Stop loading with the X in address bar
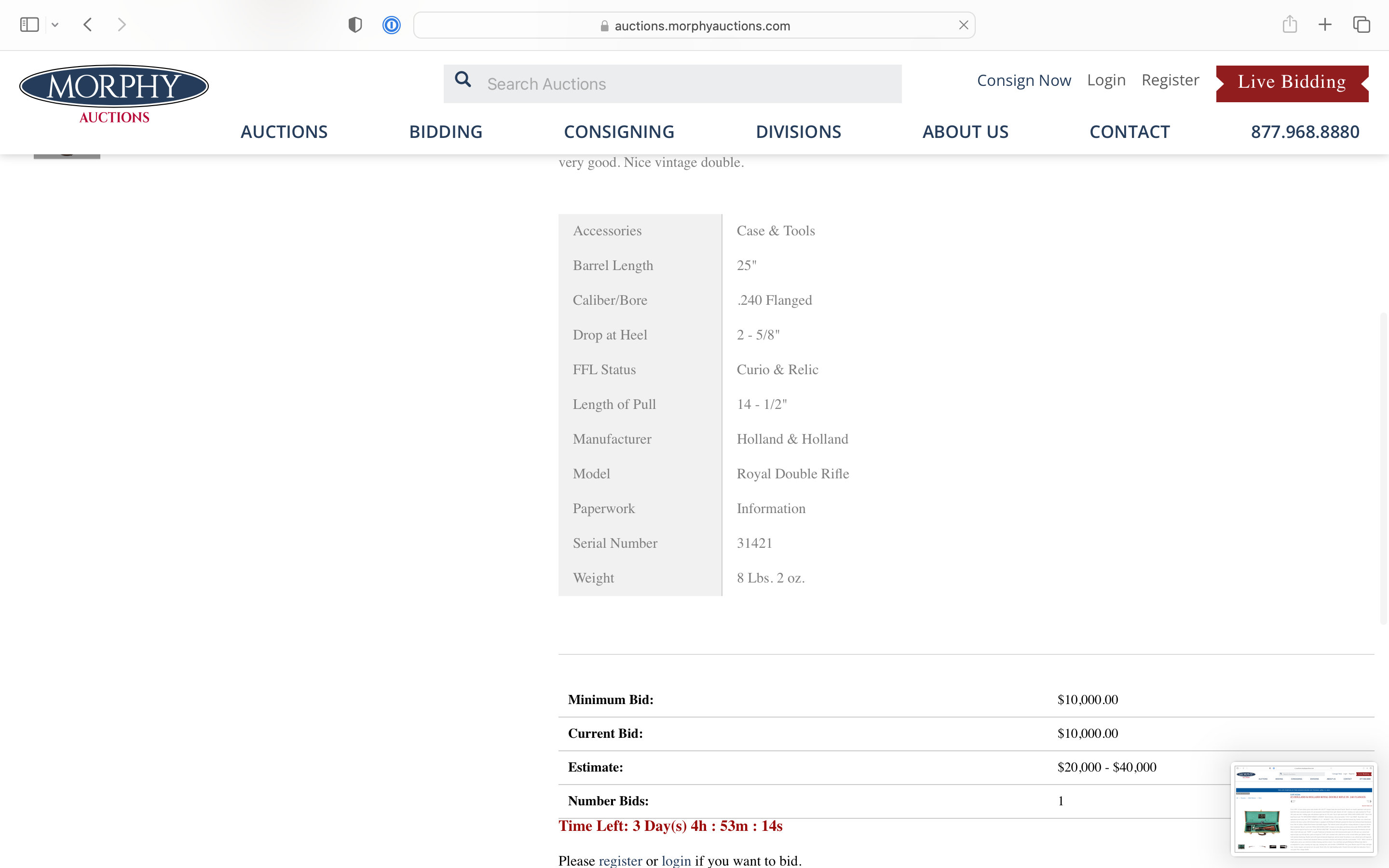Screen dimensions: 1389x868 coord(964,25)
